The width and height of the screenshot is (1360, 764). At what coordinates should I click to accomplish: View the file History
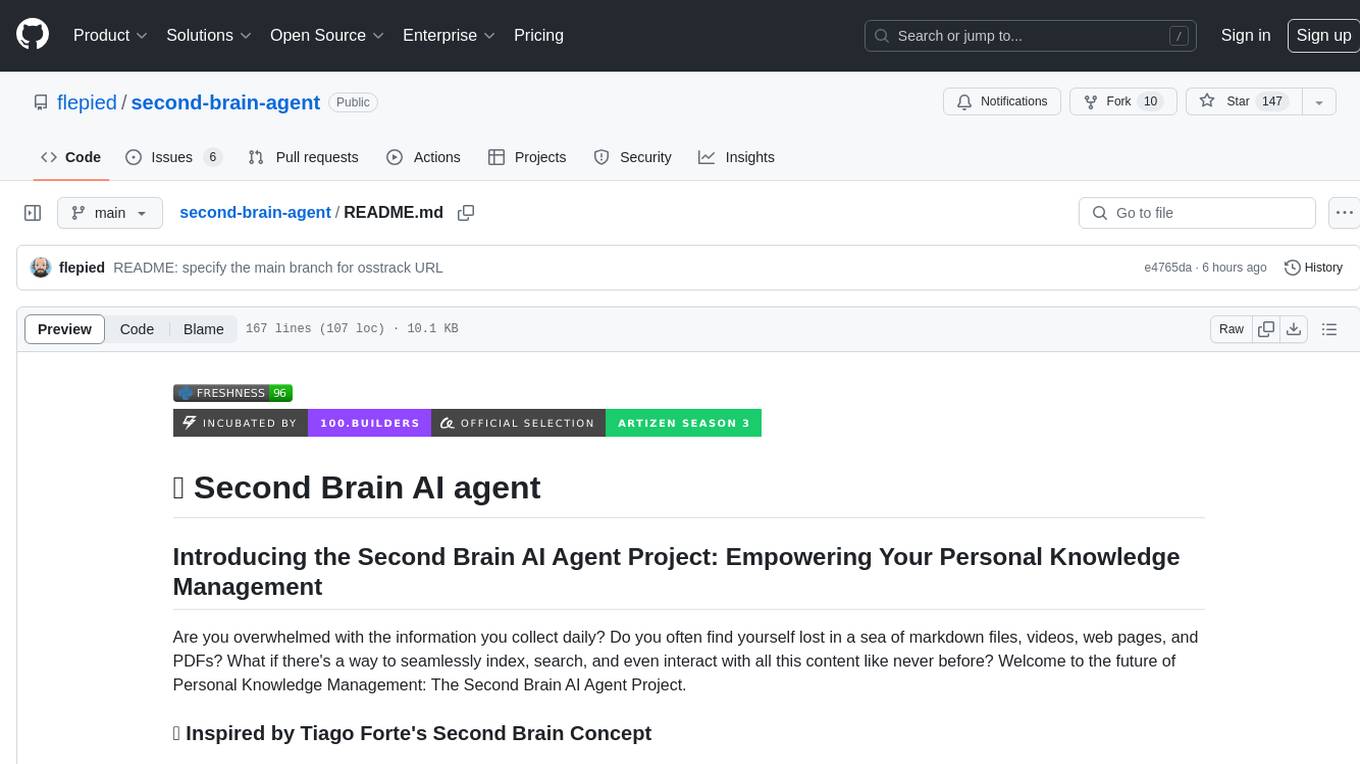pyautogui.click(x=1313, y=267)
